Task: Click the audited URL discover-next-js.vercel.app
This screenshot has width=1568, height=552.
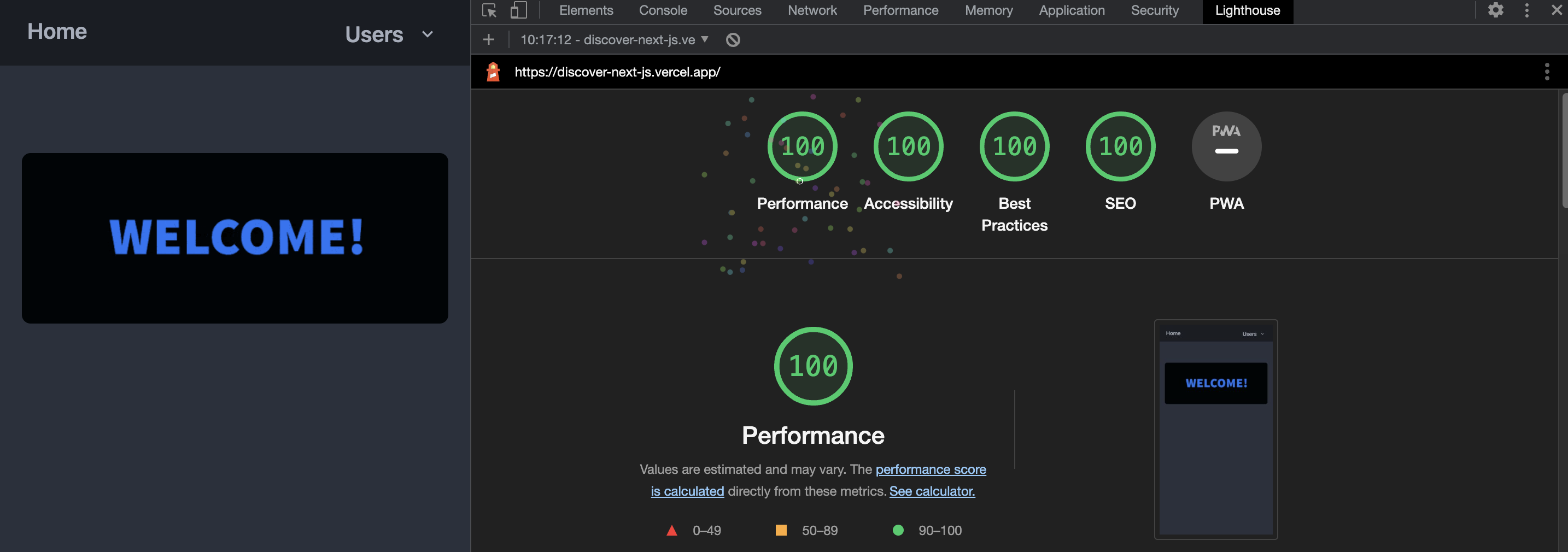Action: click(617, 72)
